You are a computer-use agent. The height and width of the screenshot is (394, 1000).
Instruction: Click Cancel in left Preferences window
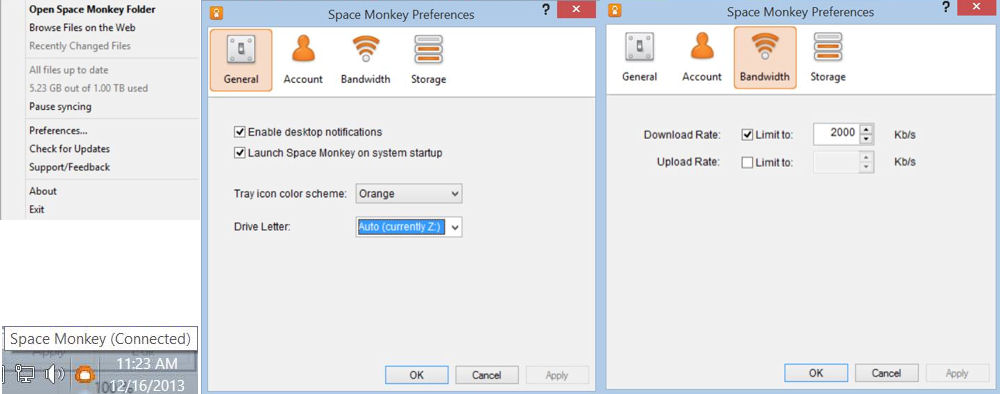click(x=487, y=375)
